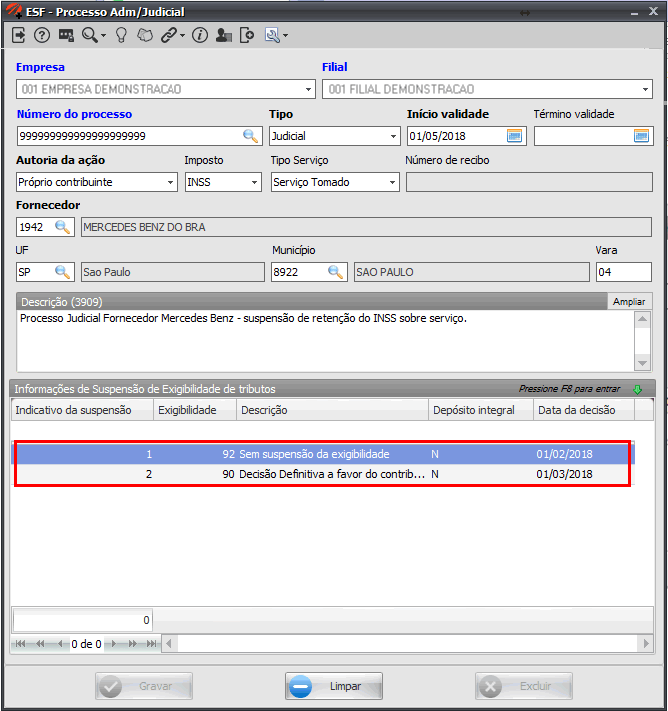The height and width of the screenshot is (711, 668).
Task: Open help via question mark icon
Action: (x=42, y=35)
